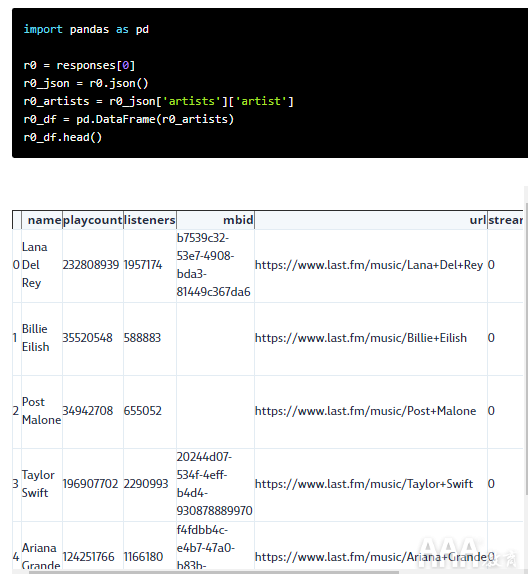Image resolution: width=528 pixels, height=574 pixels.
Task: Click listeners value 588883
Action: [142, 338]
